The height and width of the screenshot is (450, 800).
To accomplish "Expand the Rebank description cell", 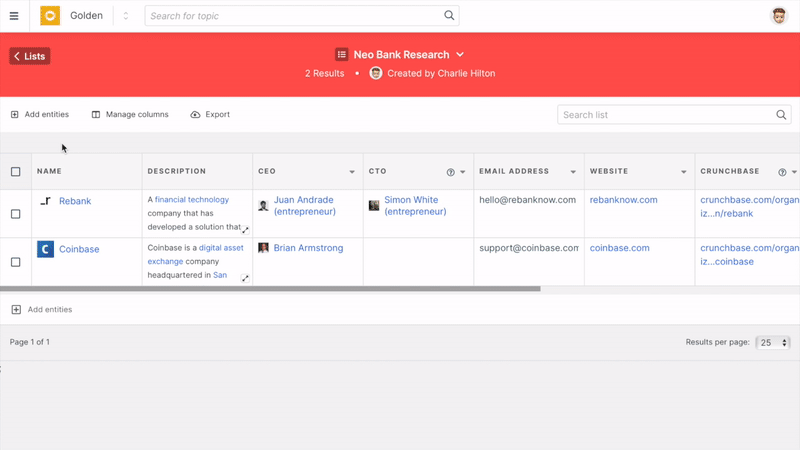I will coord(245,230).
